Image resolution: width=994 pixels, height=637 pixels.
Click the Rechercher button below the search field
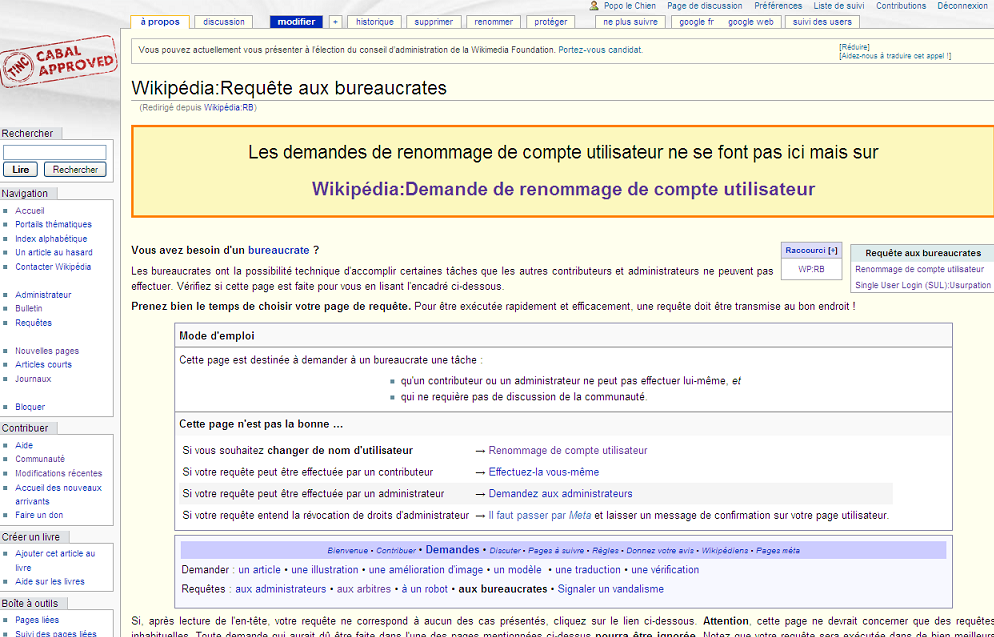75,170
